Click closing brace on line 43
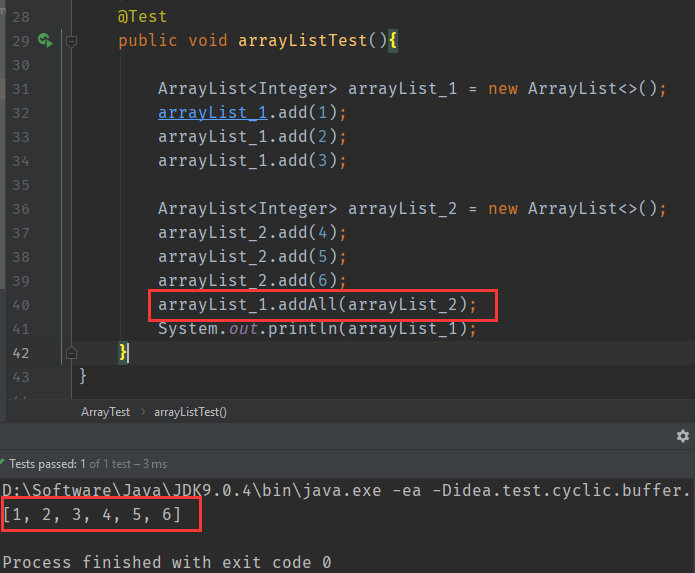Viewport: 695px width, 573px height. tap(82, 376)
